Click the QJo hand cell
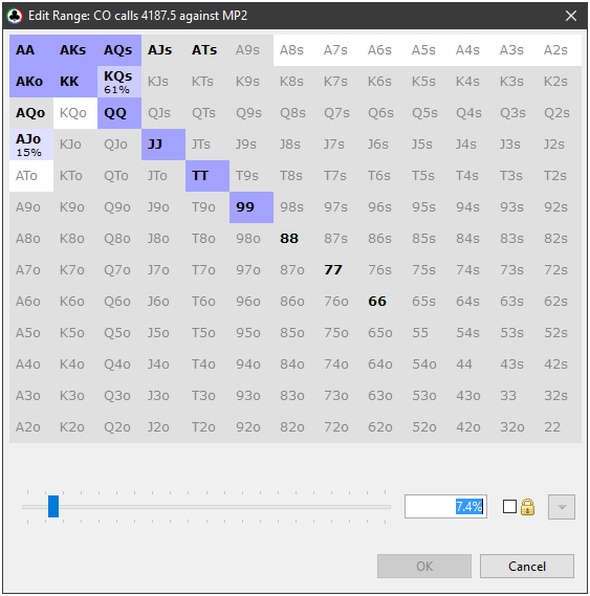Screen dimensions: 590x596 coord(119,144)
